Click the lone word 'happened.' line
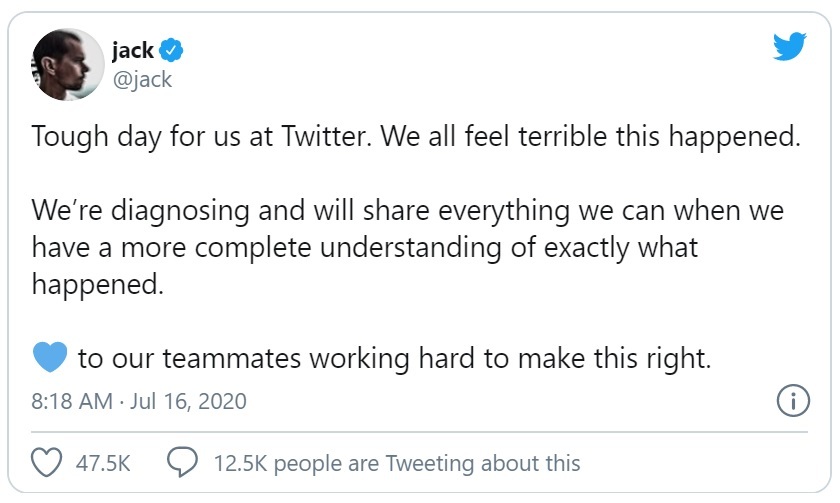This screenshot has width=840, height=503. click(97, 284)
